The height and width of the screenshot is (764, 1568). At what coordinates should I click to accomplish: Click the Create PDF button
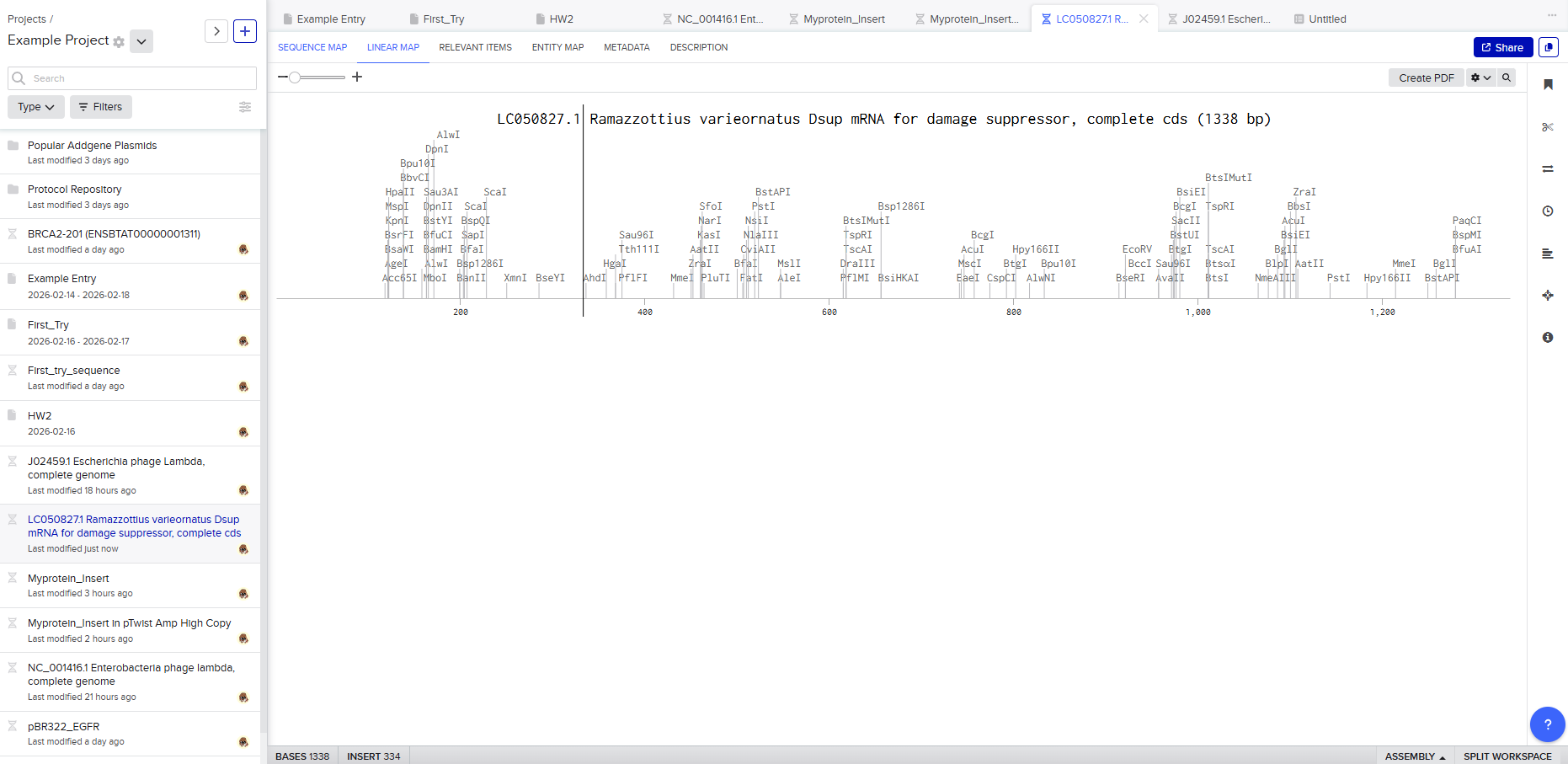click(x=1426, y=77)
